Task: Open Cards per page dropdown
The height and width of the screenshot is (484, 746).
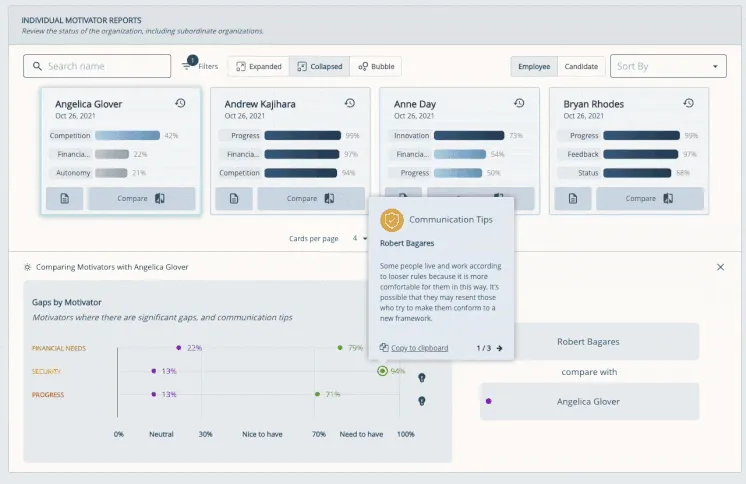Action: [x=360, y=238]
